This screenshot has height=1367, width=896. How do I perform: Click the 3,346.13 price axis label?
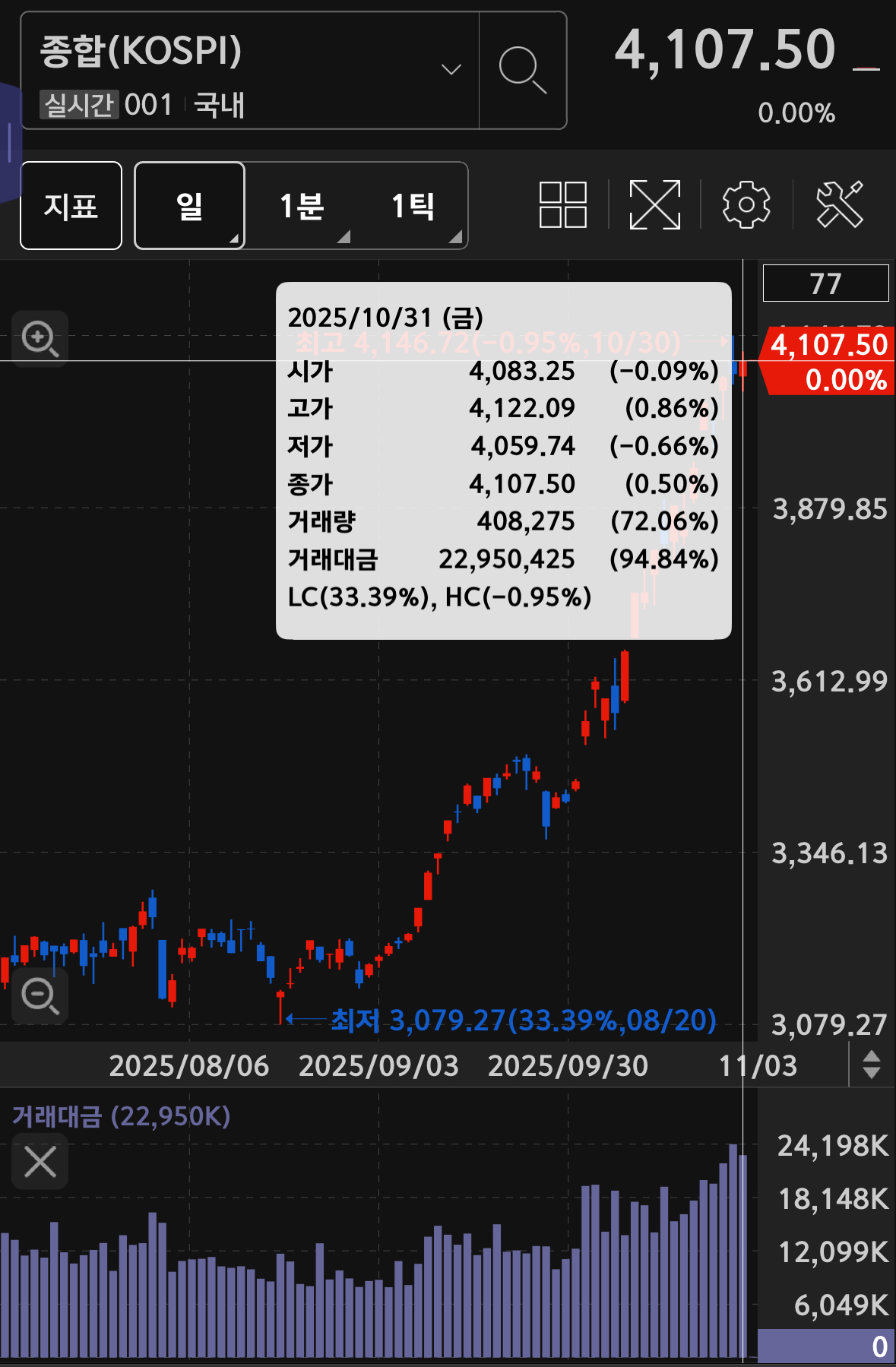[x=829, y=853]
